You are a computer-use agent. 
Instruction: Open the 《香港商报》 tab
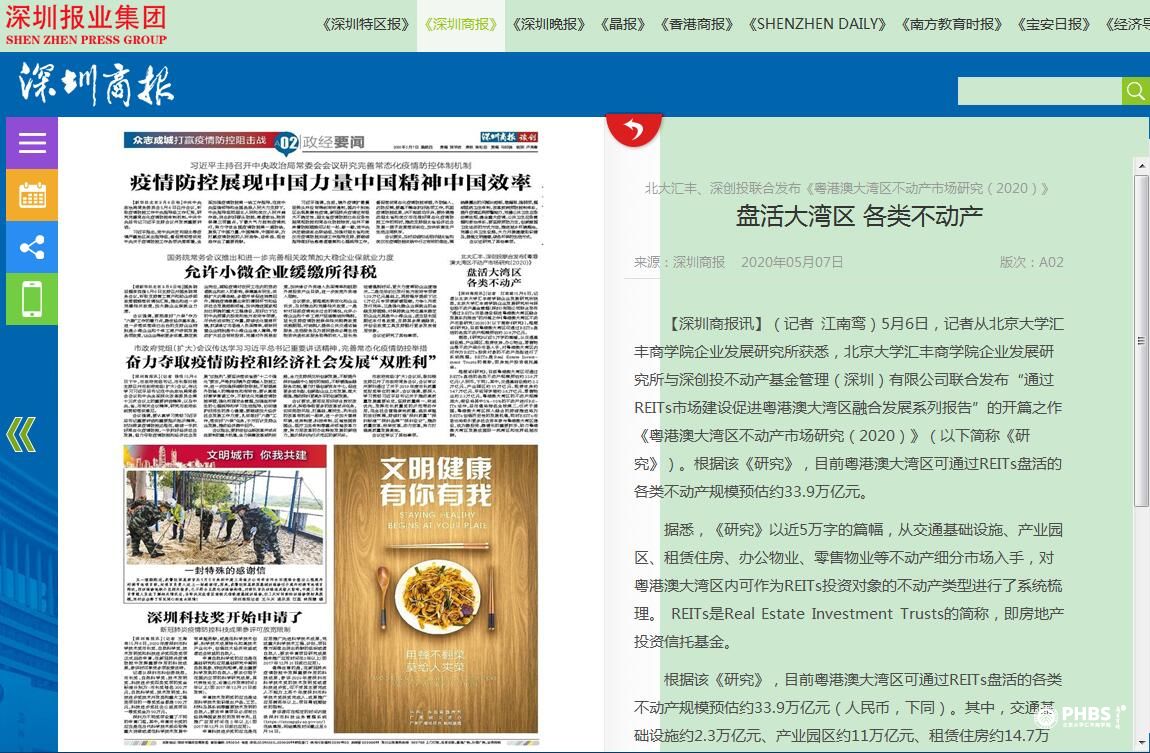(x=697, y=24)
